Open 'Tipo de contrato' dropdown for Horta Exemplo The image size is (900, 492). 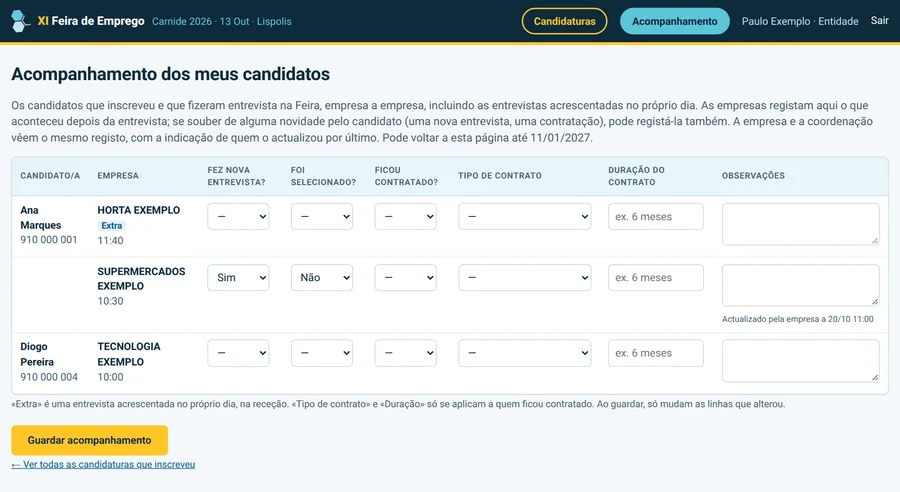525,216
